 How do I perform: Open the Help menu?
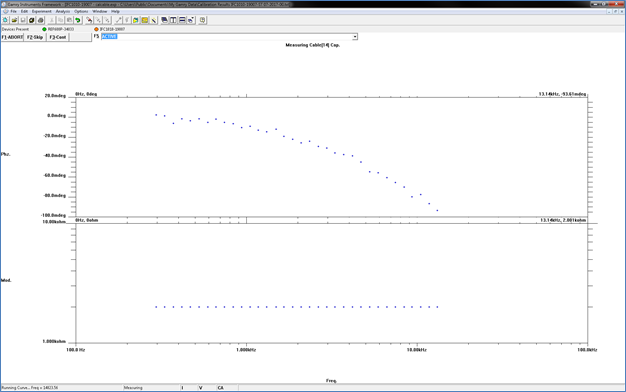(115, 11)
